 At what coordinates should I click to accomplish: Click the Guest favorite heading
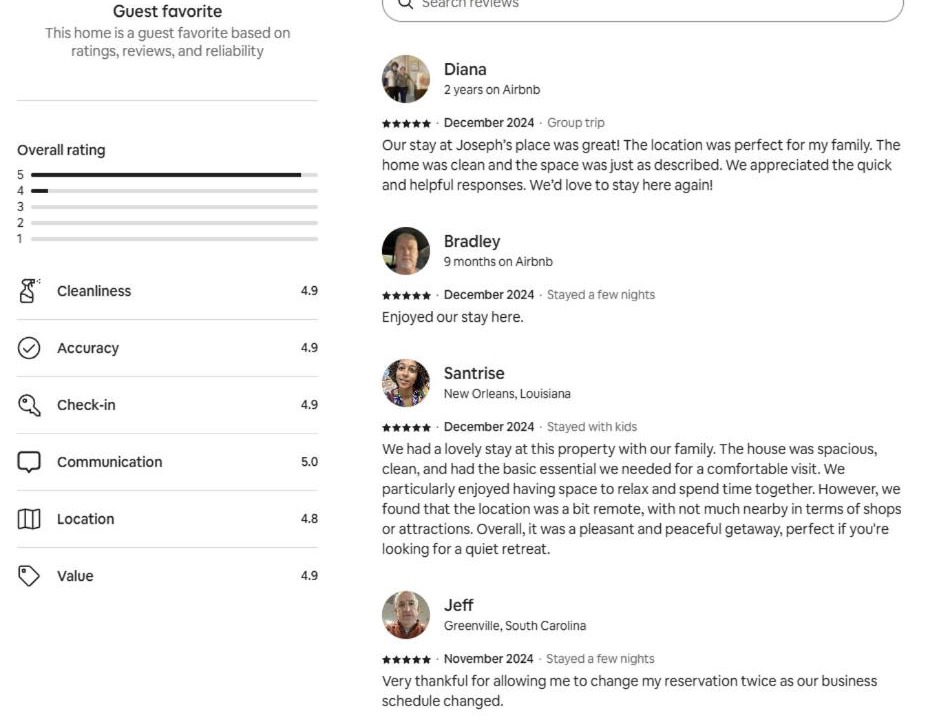click(168, 11)
